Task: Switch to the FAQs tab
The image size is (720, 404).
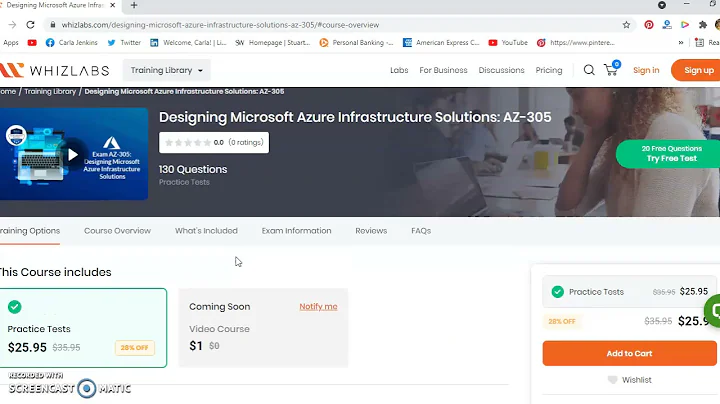Action: point(421,231)
